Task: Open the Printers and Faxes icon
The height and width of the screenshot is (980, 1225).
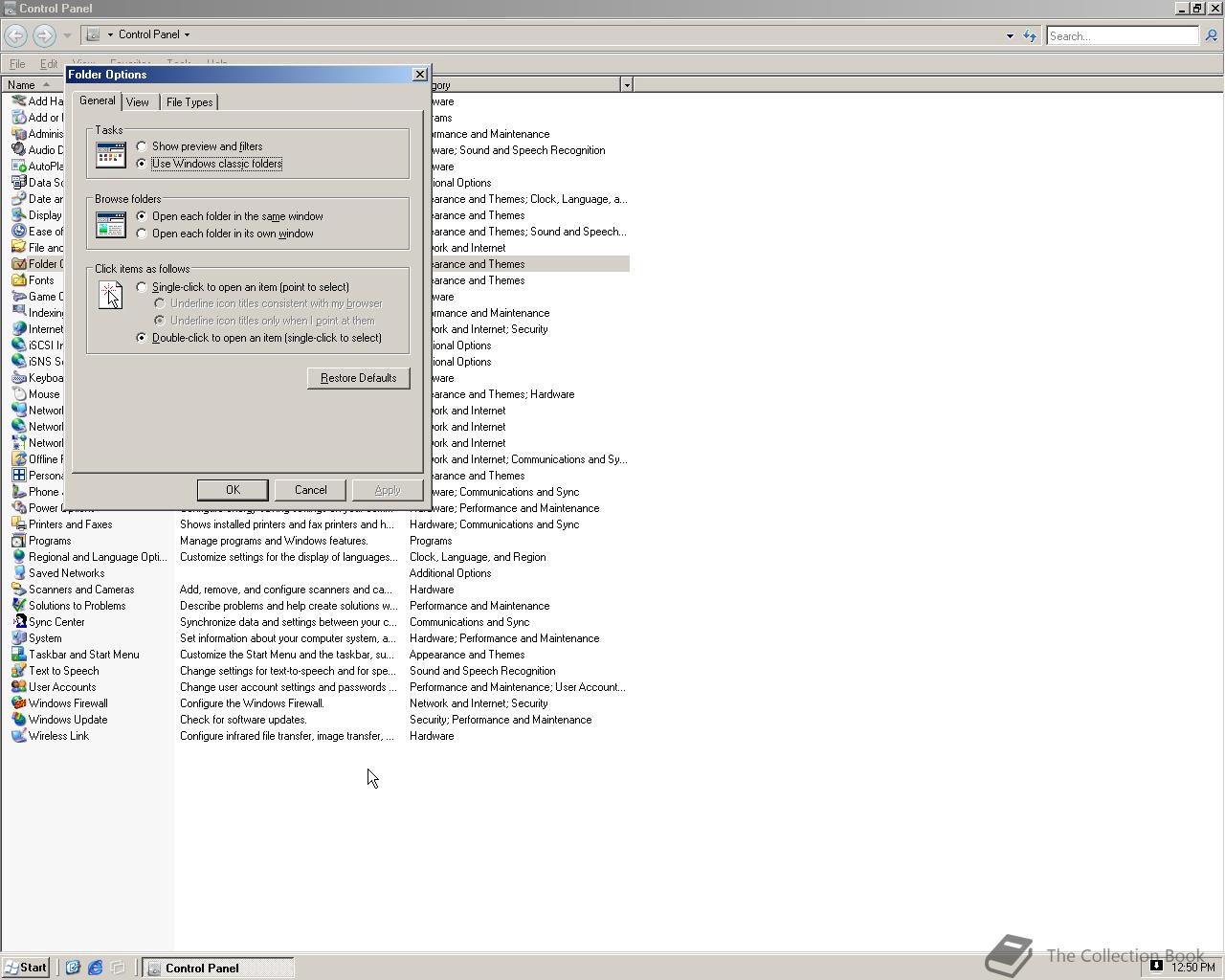Action: click(x=18, y=524)
